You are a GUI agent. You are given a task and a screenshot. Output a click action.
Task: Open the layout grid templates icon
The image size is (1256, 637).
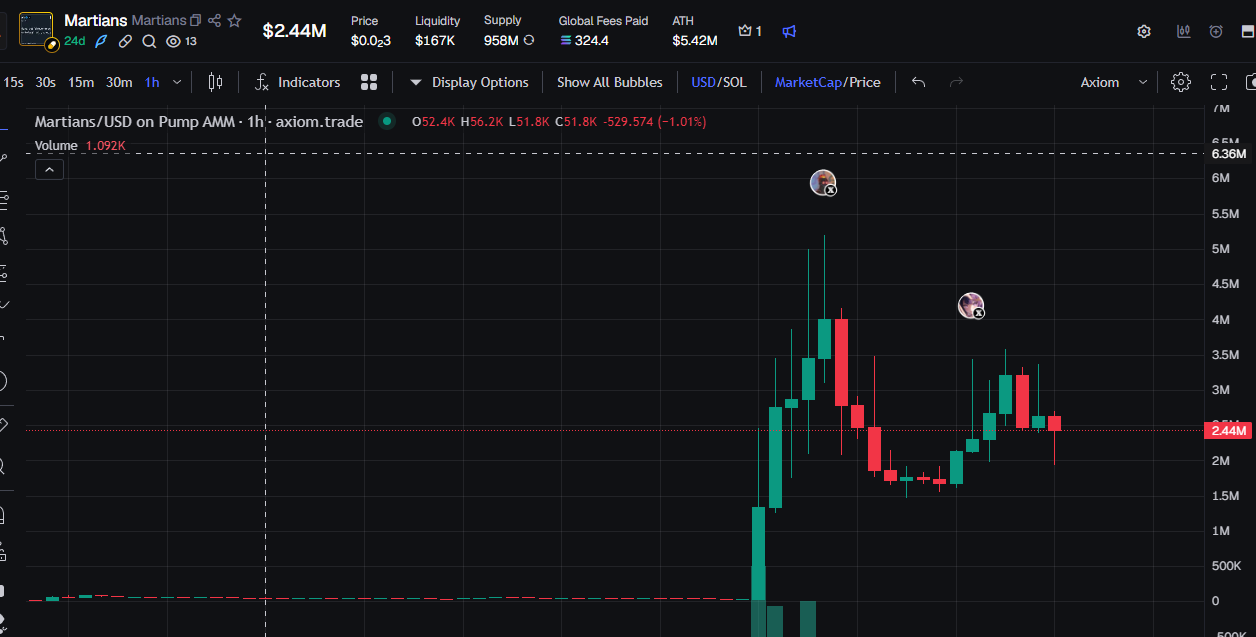point(369,82)
